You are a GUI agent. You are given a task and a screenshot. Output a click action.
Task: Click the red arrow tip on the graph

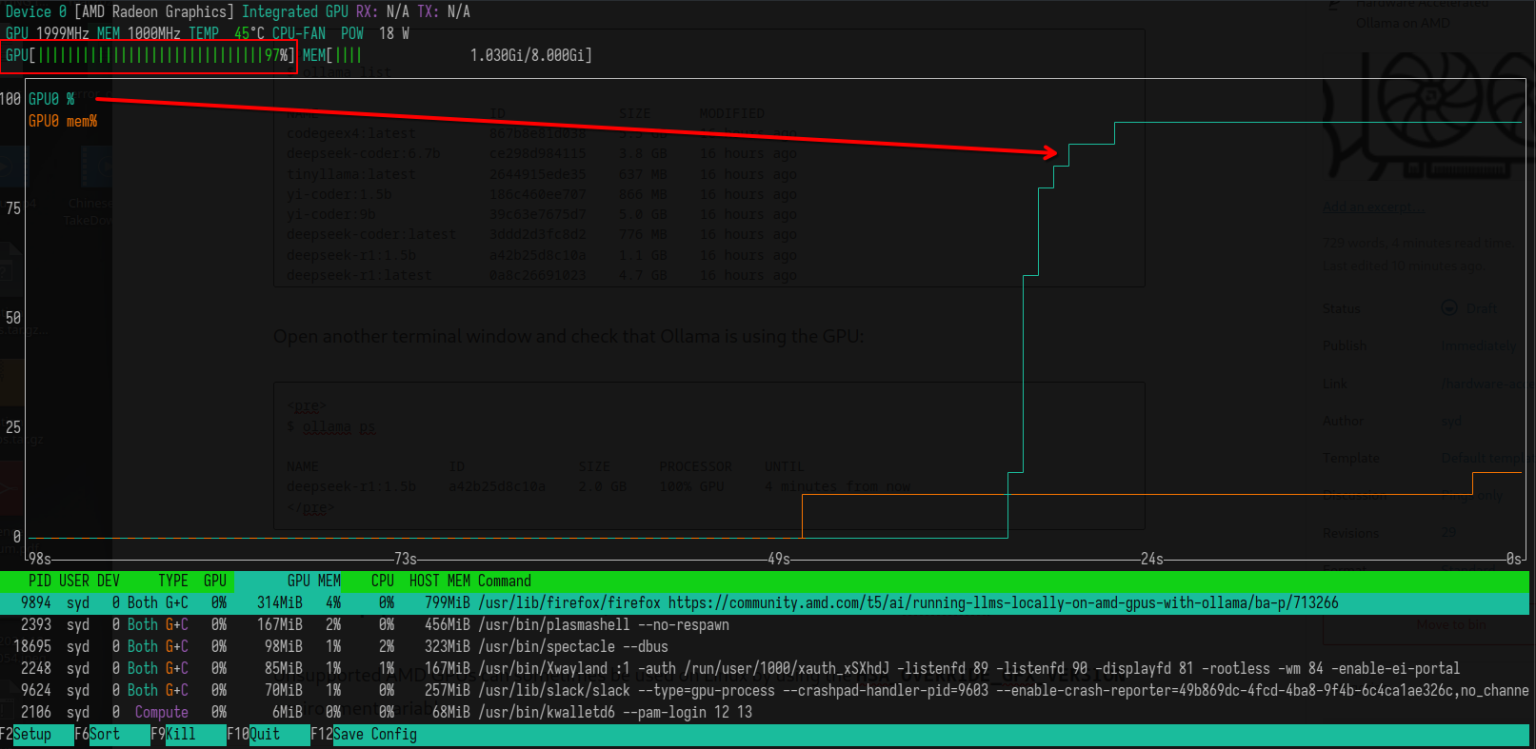point(1053,153)
